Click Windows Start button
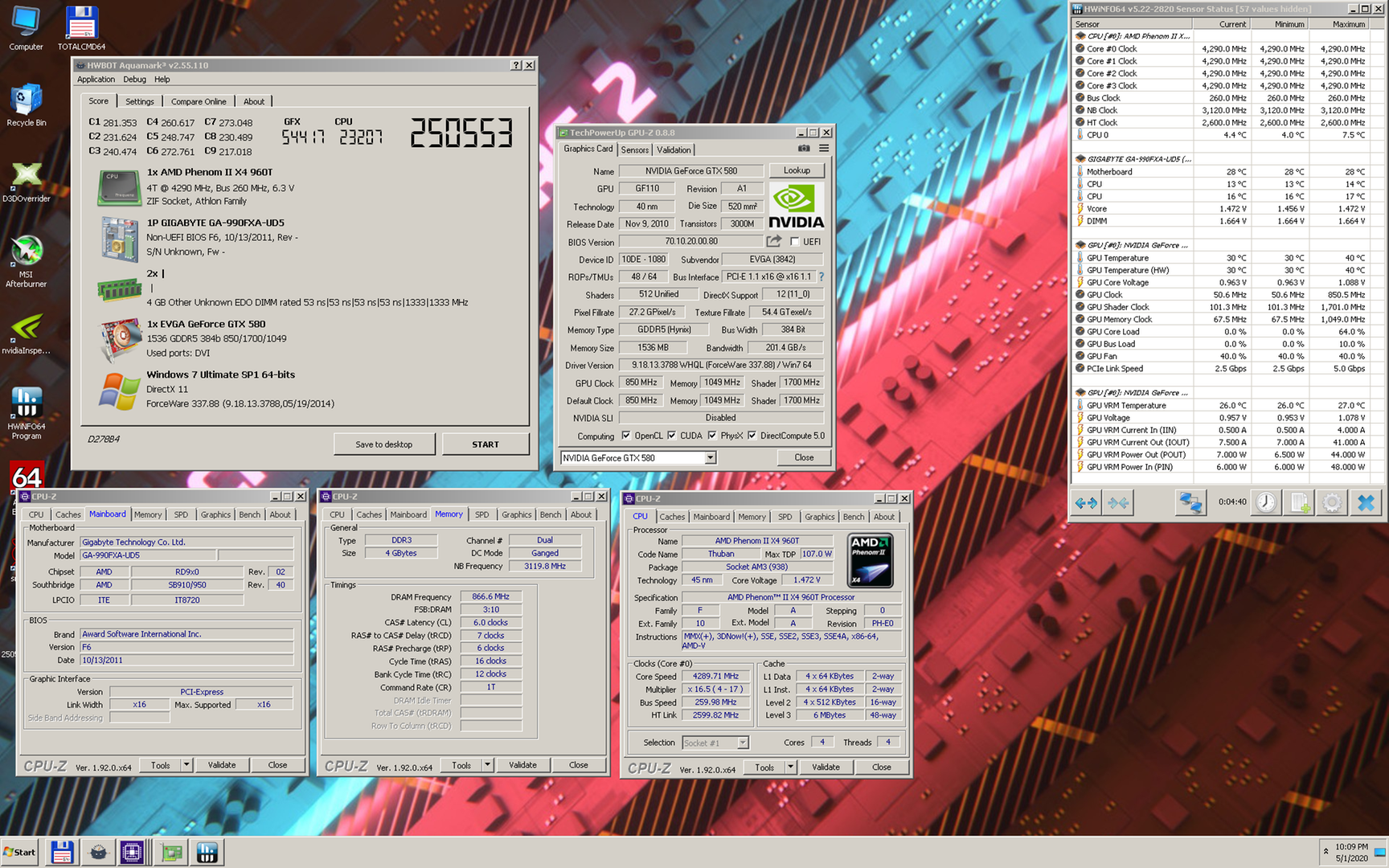The width and height of the screenshot is (1389, 868). [20, 852]
